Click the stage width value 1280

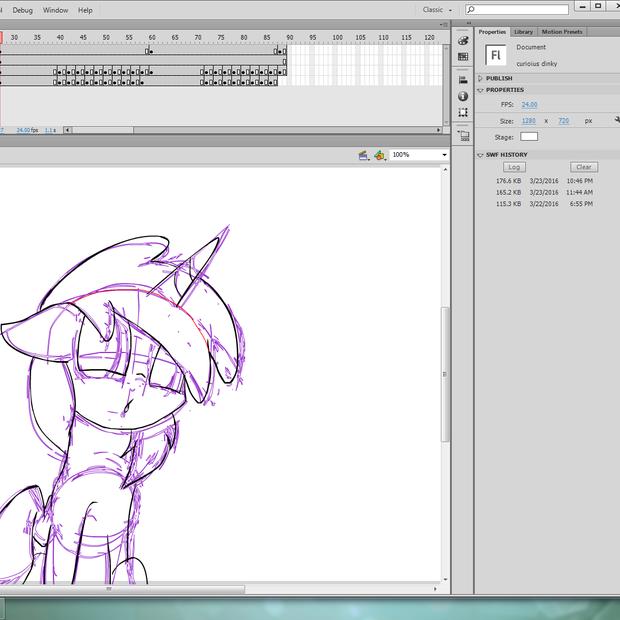[x=529, y=121]
